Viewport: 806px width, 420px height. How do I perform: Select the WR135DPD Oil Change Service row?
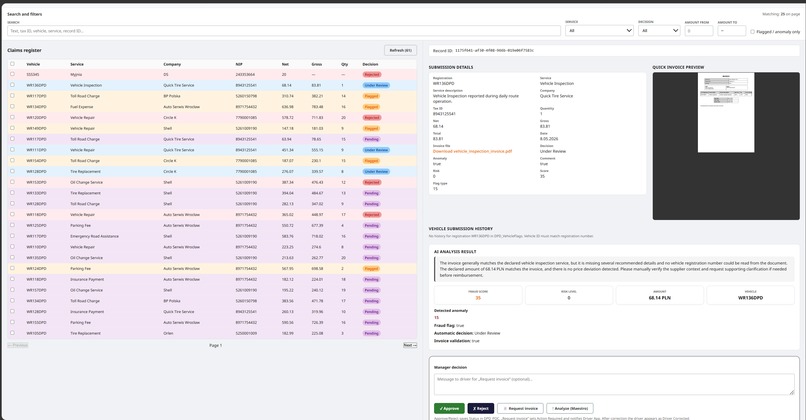pyautogui.click(x=212, y=258)
